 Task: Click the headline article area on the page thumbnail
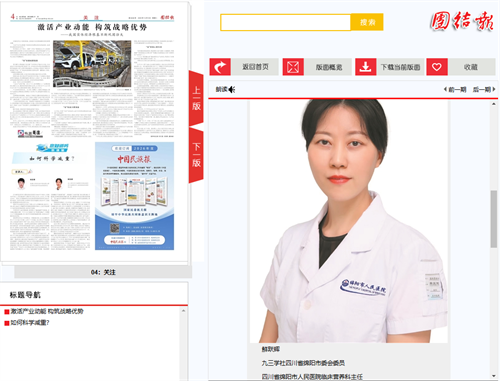(x=92, y=80)
